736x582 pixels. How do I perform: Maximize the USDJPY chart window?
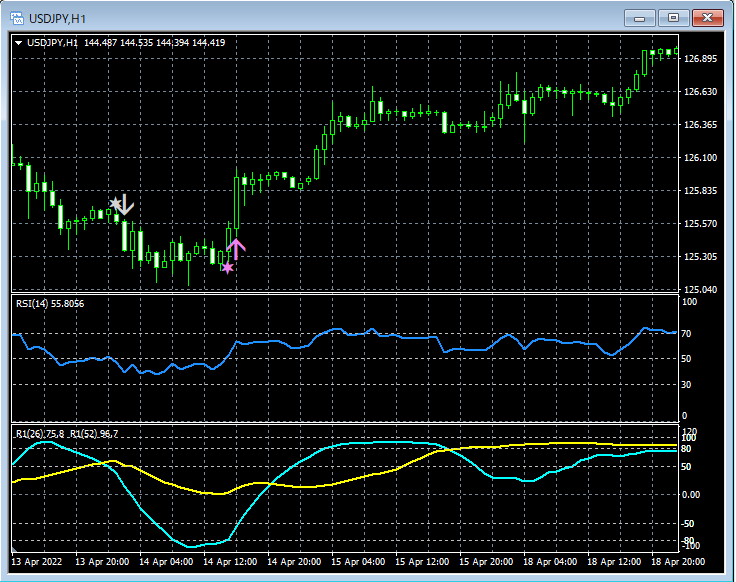tap(673, 18)
